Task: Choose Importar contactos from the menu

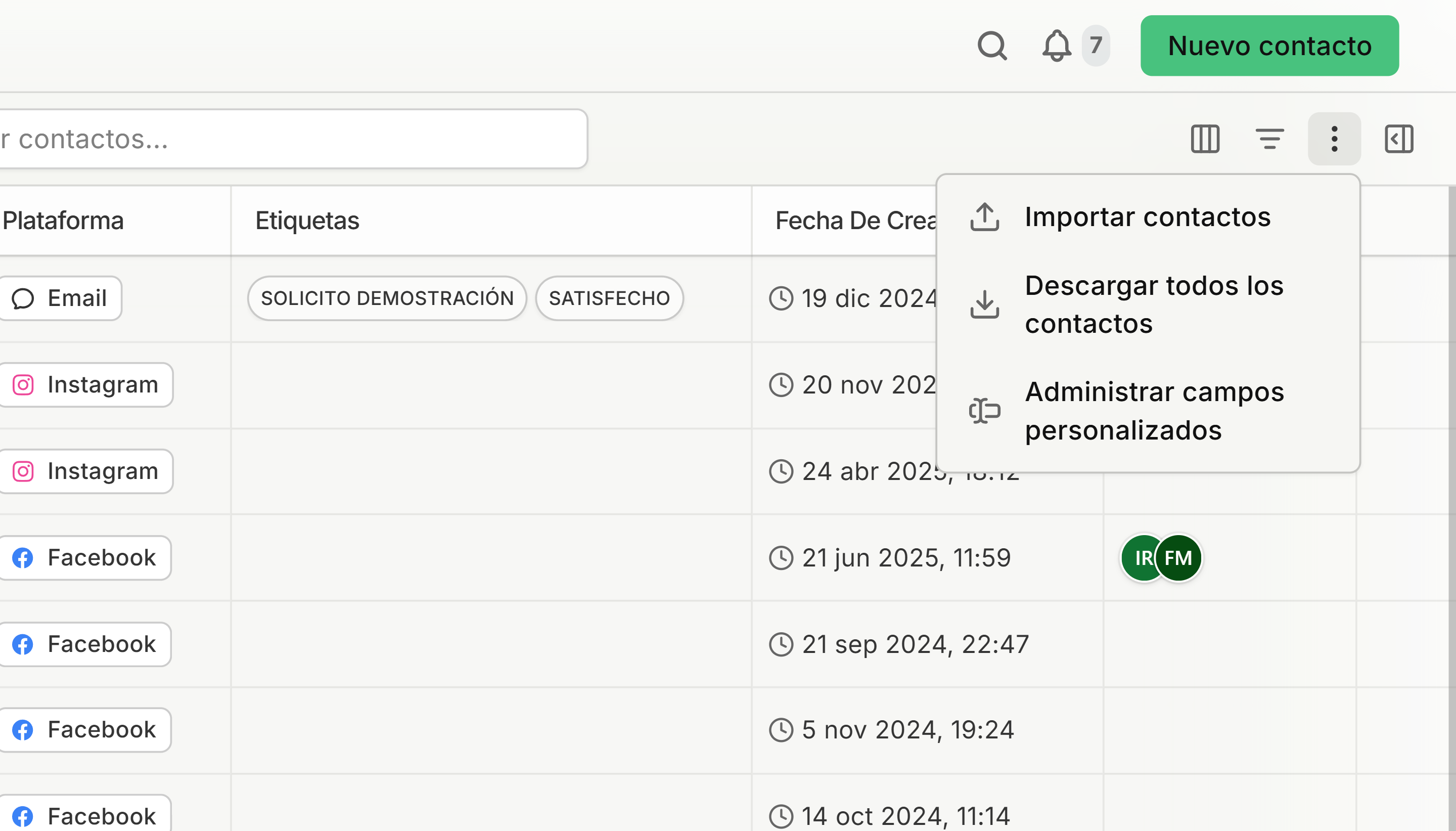Action: (1147, 217)
